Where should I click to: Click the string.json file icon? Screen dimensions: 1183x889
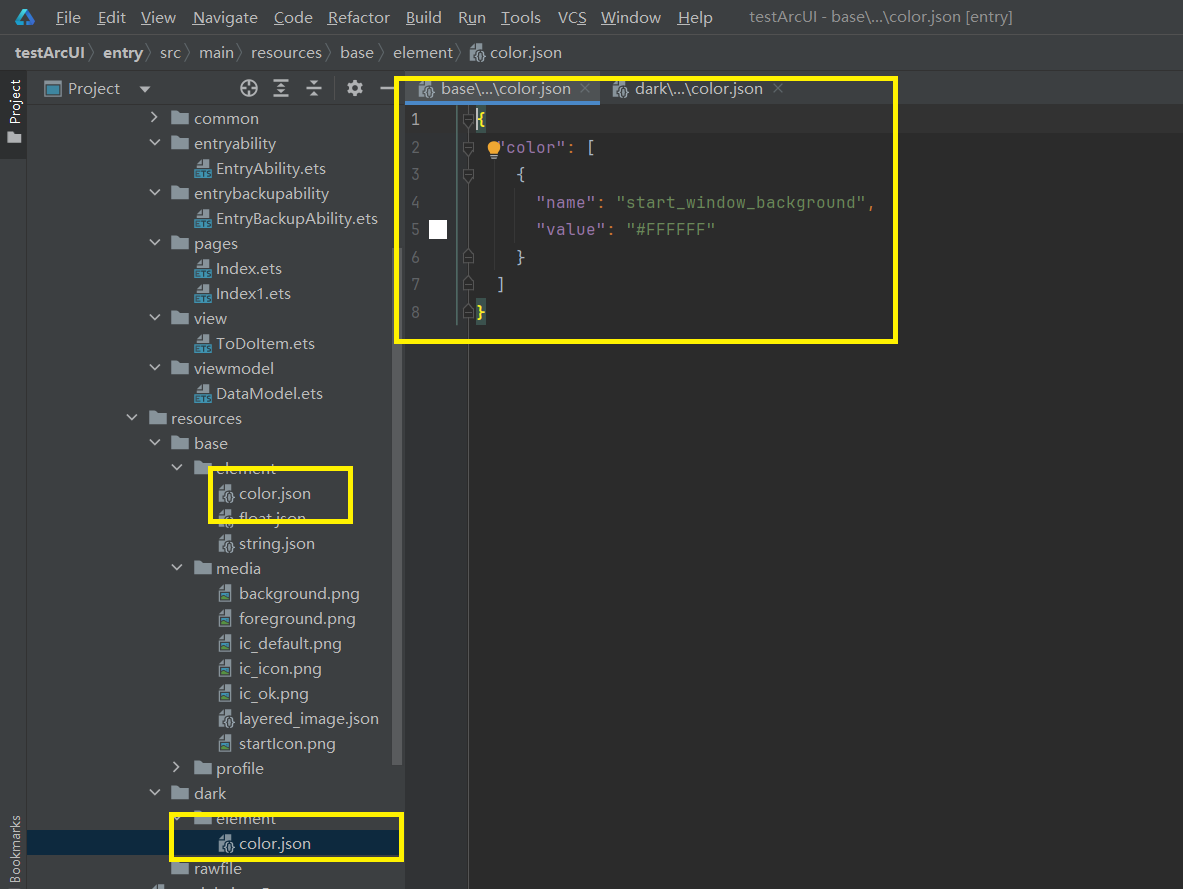(226, 544)
